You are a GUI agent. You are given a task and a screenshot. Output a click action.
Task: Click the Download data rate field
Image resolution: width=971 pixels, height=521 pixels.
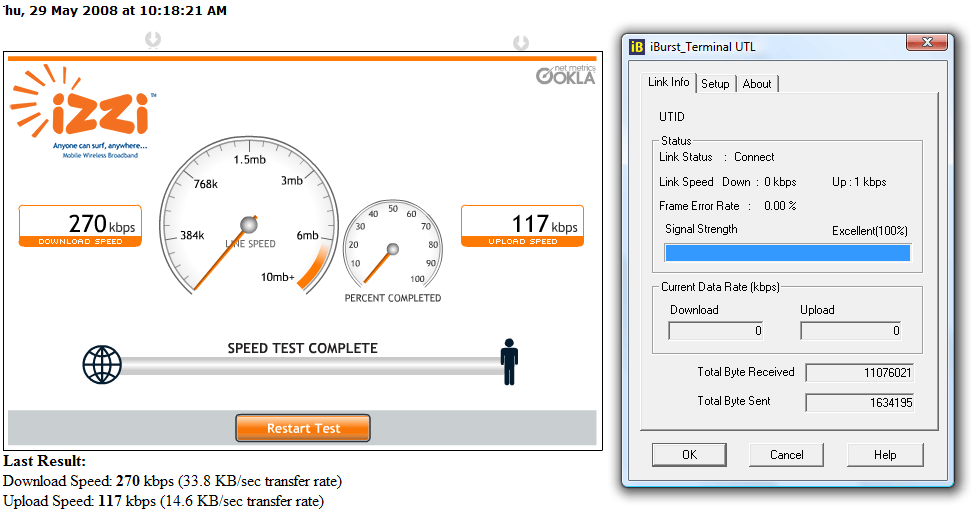point(716,331)
